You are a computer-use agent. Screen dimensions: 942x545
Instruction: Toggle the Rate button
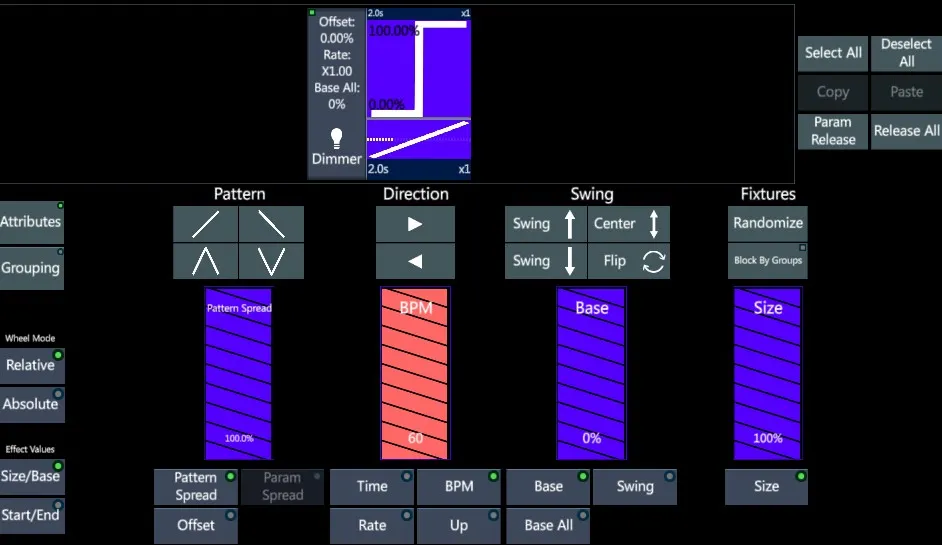(372, 526)
